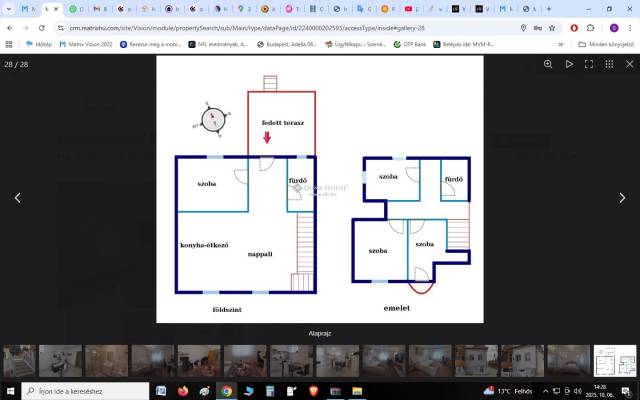
Task: Open the tab search dropdown
Action: (9, 9)
